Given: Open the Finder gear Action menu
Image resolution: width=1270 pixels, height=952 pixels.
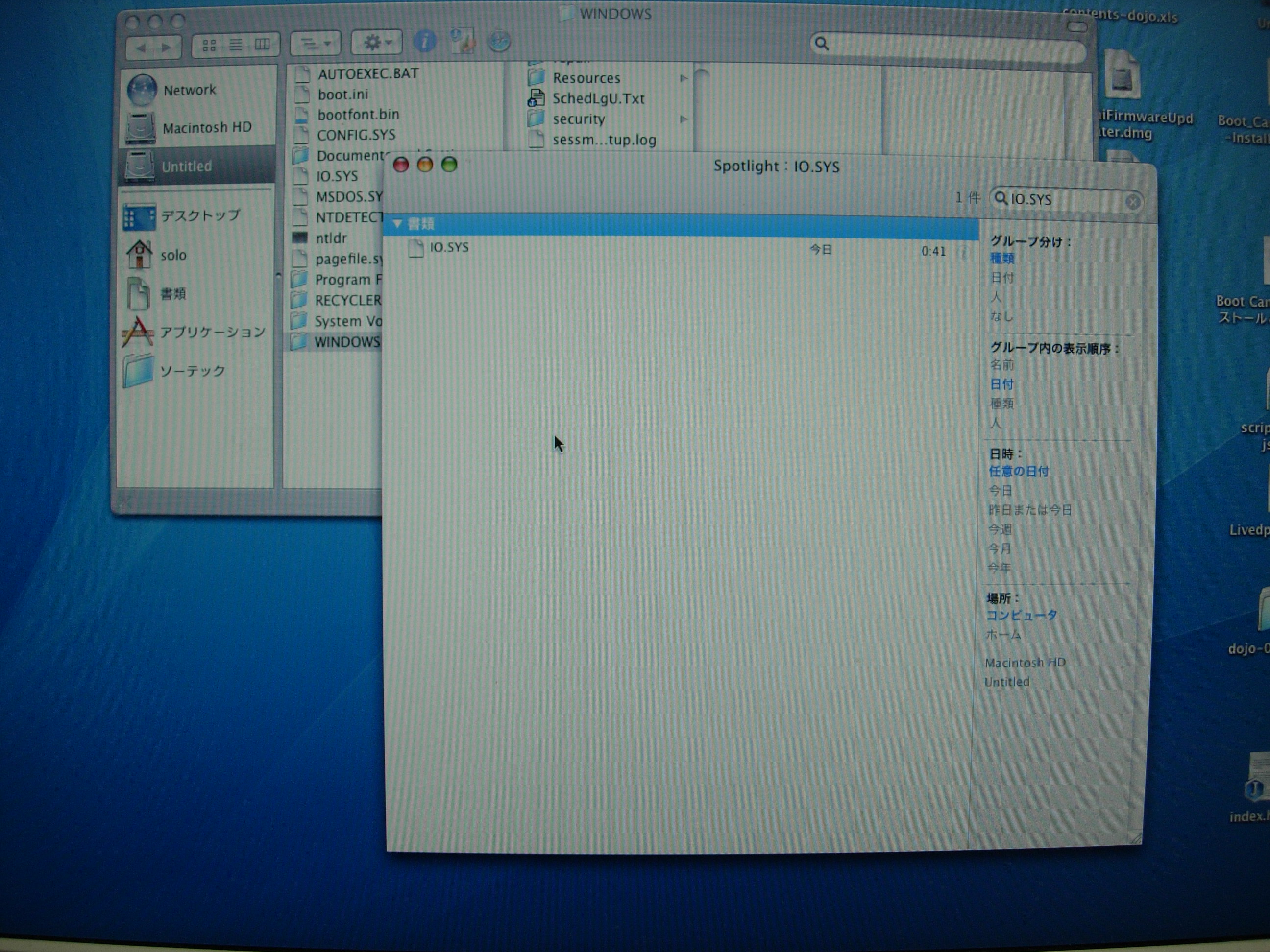Looking at the screenshot, I should coord(376,43).
